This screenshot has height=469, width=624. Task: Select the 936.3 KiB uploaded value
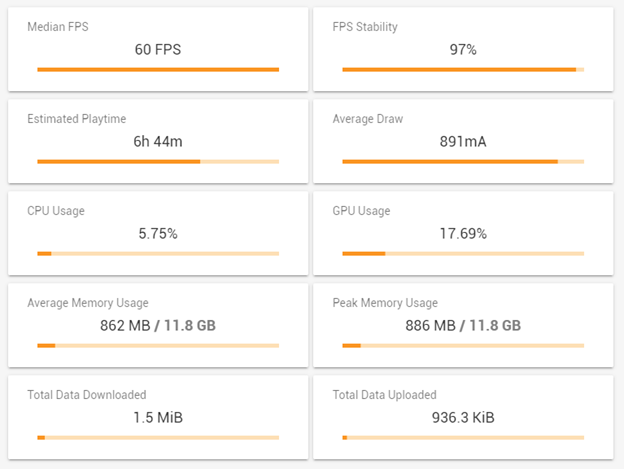click(463, 417)
